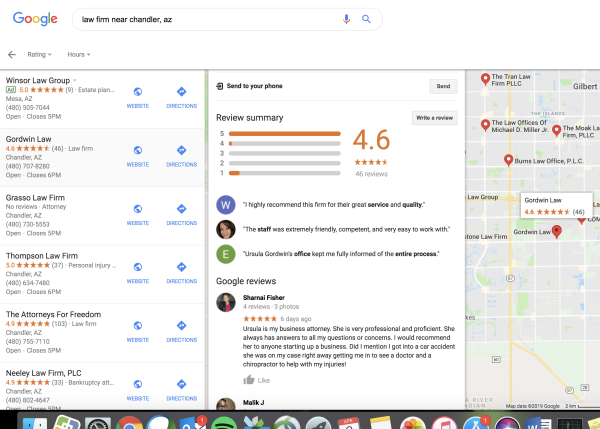Click Burns Law Office, P.L.C. map pin
The height and width of the screenshot is (429, 600).
coord(508,160)
